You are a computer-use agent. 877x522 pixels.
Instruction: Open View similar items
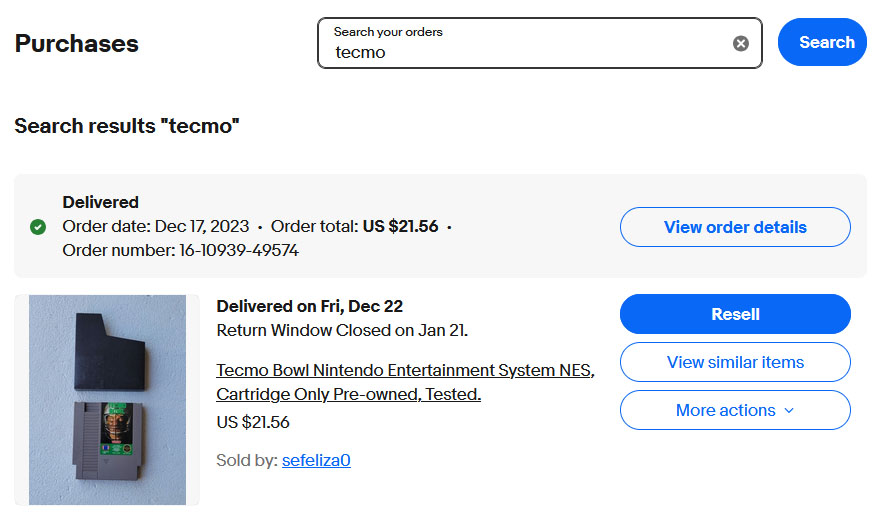[735, 362]
